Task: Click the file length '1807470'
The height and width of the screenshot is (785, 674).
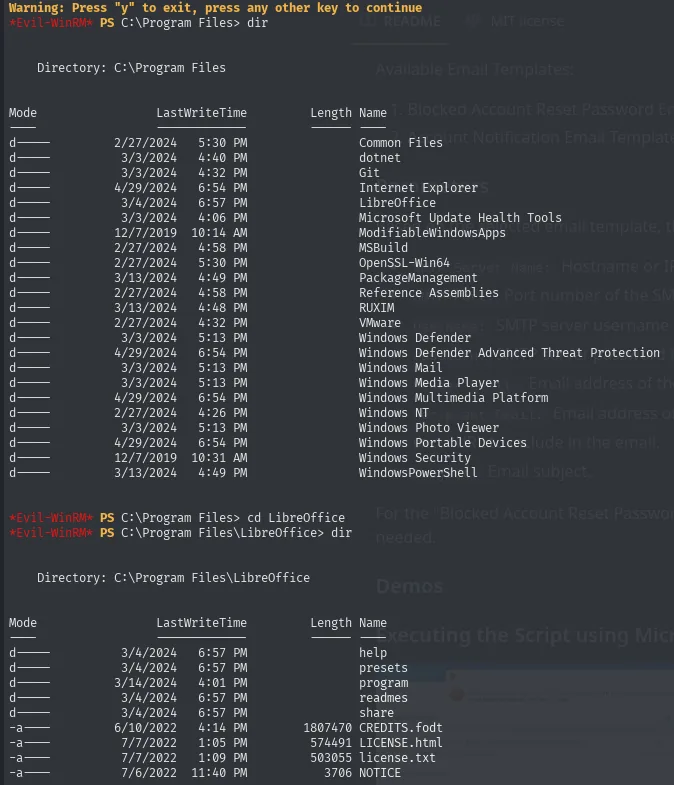Action: click(x=327, y=728)
